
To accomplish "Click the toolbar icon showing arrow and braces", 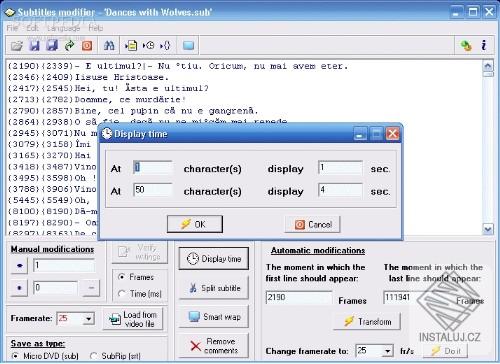I will 165,45.
